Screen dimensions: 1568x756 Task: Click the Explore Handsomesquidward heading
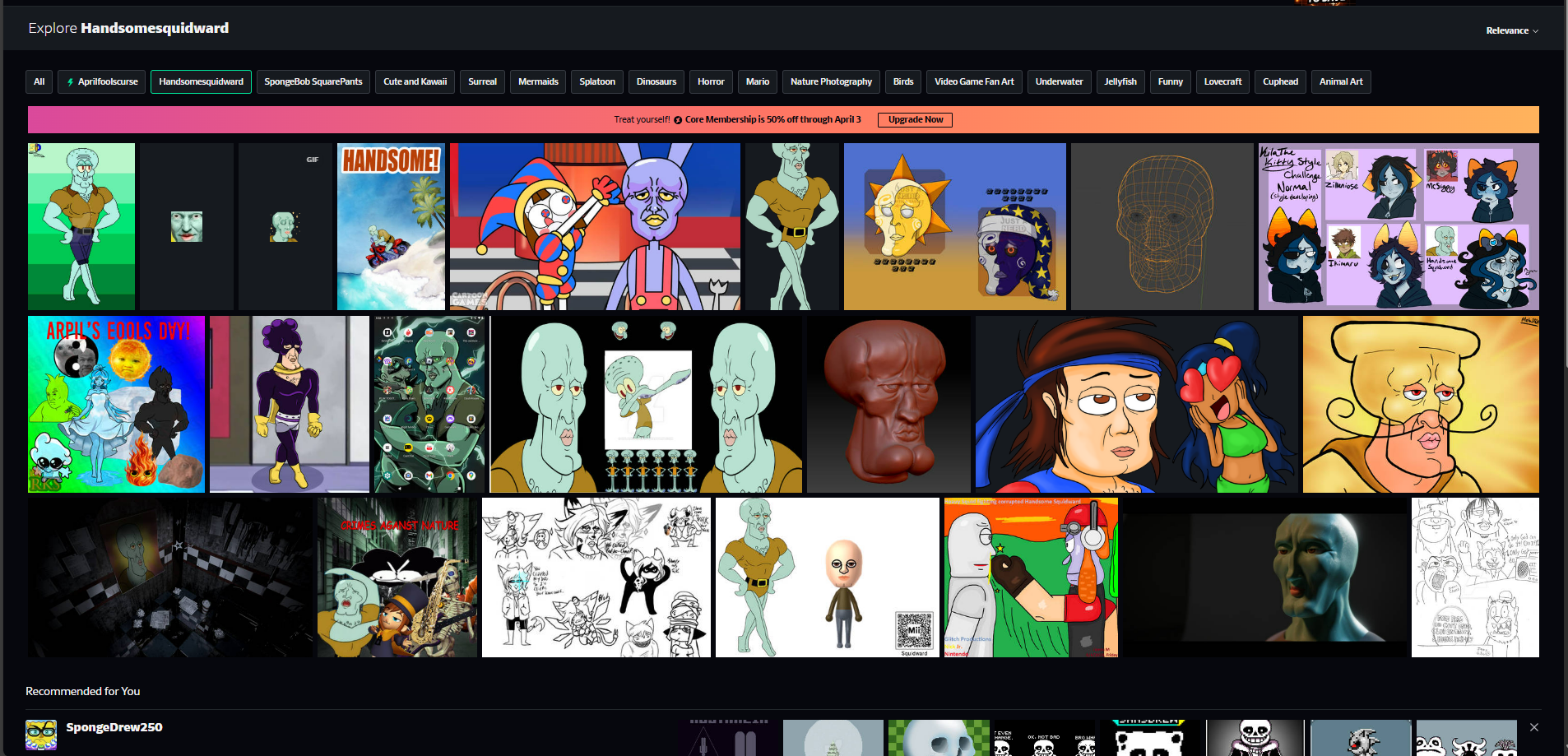pos(128,28)
